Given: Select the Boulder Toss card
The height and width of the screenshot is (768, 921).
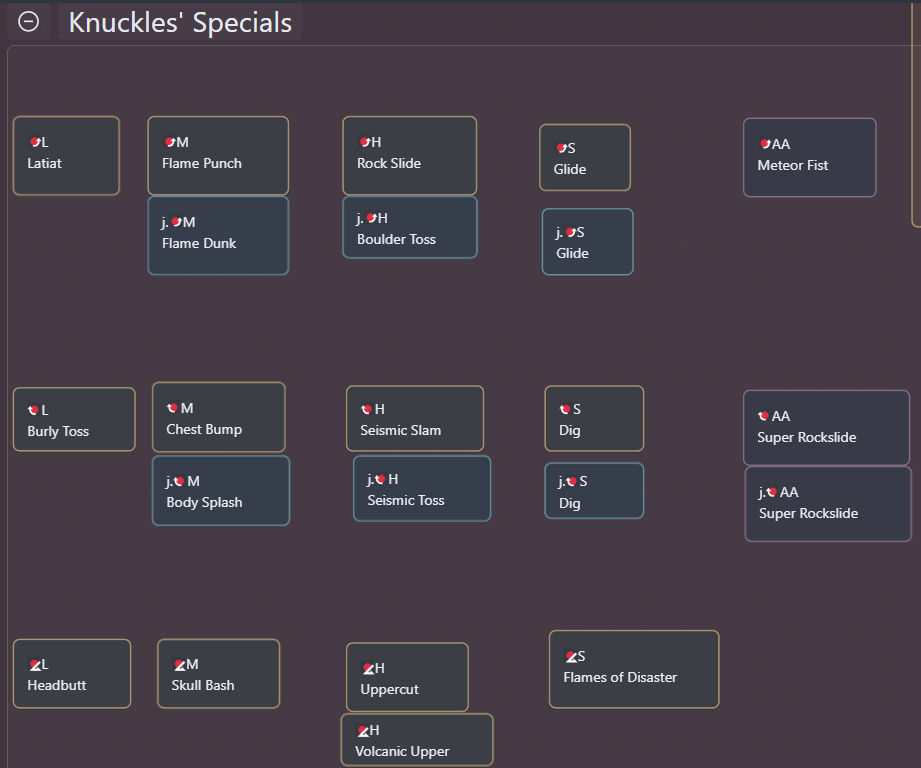Looking at the screenshot, I should tap(409, 227).
